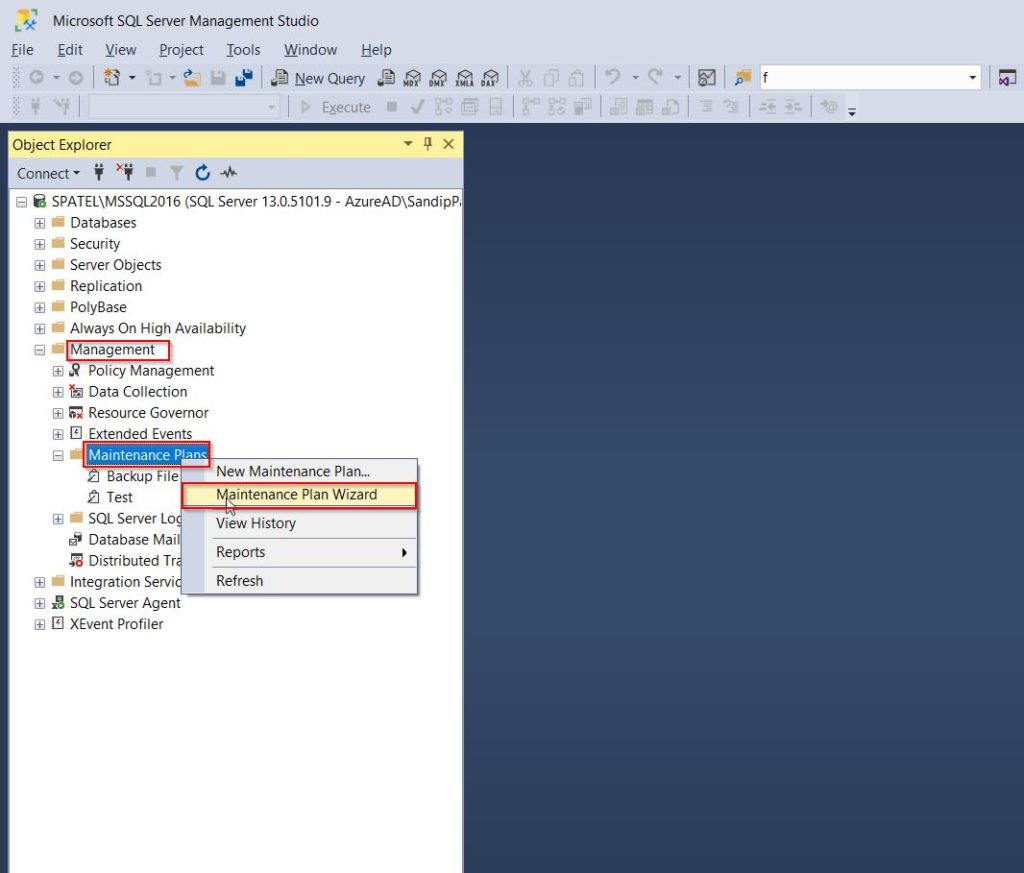Click the Cut toolbar icon

(x=525, y=78)
